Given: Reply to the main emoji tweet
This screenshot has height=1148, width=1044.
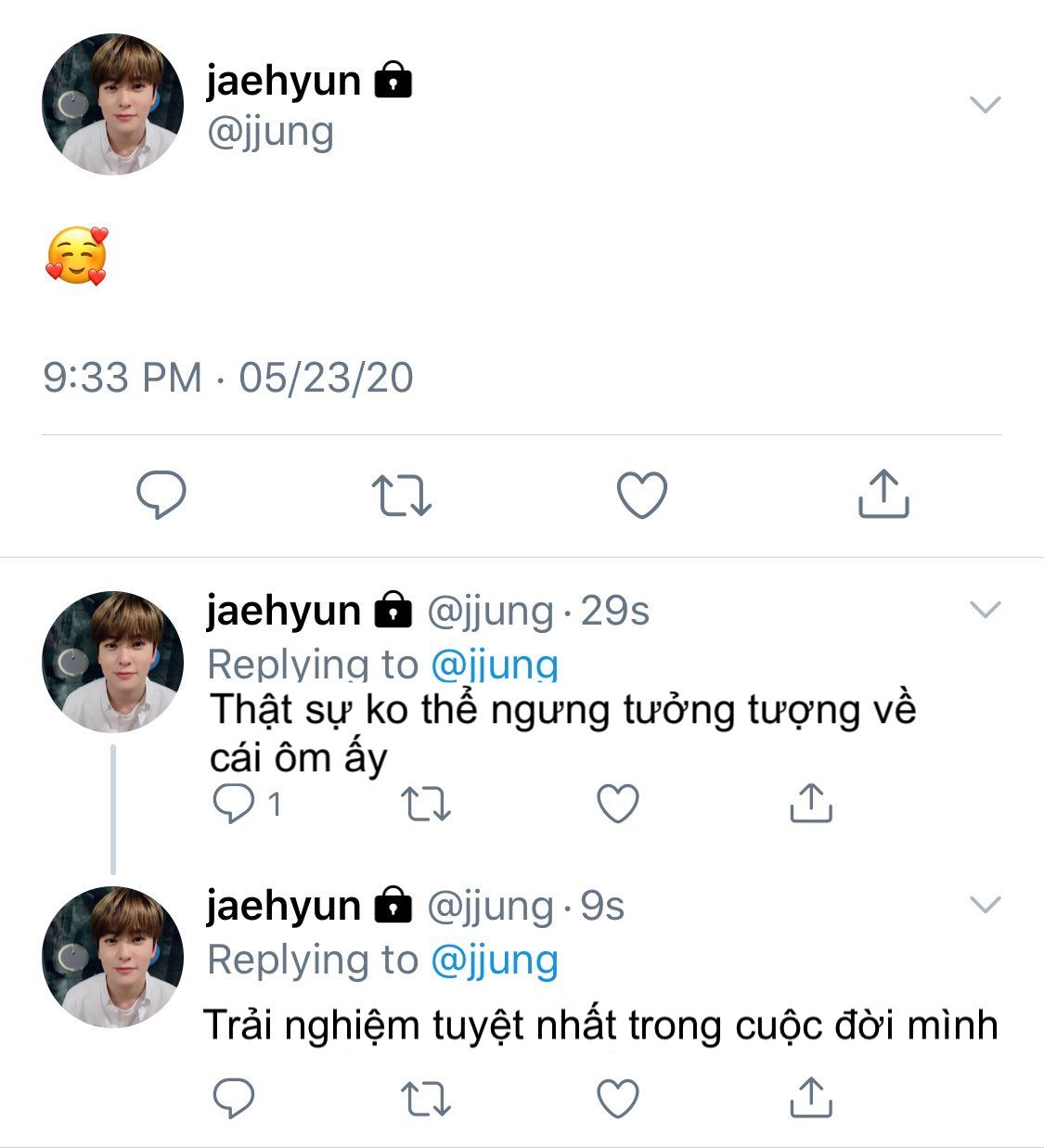Looking at the screenshot, I should [x=161, y=494].
